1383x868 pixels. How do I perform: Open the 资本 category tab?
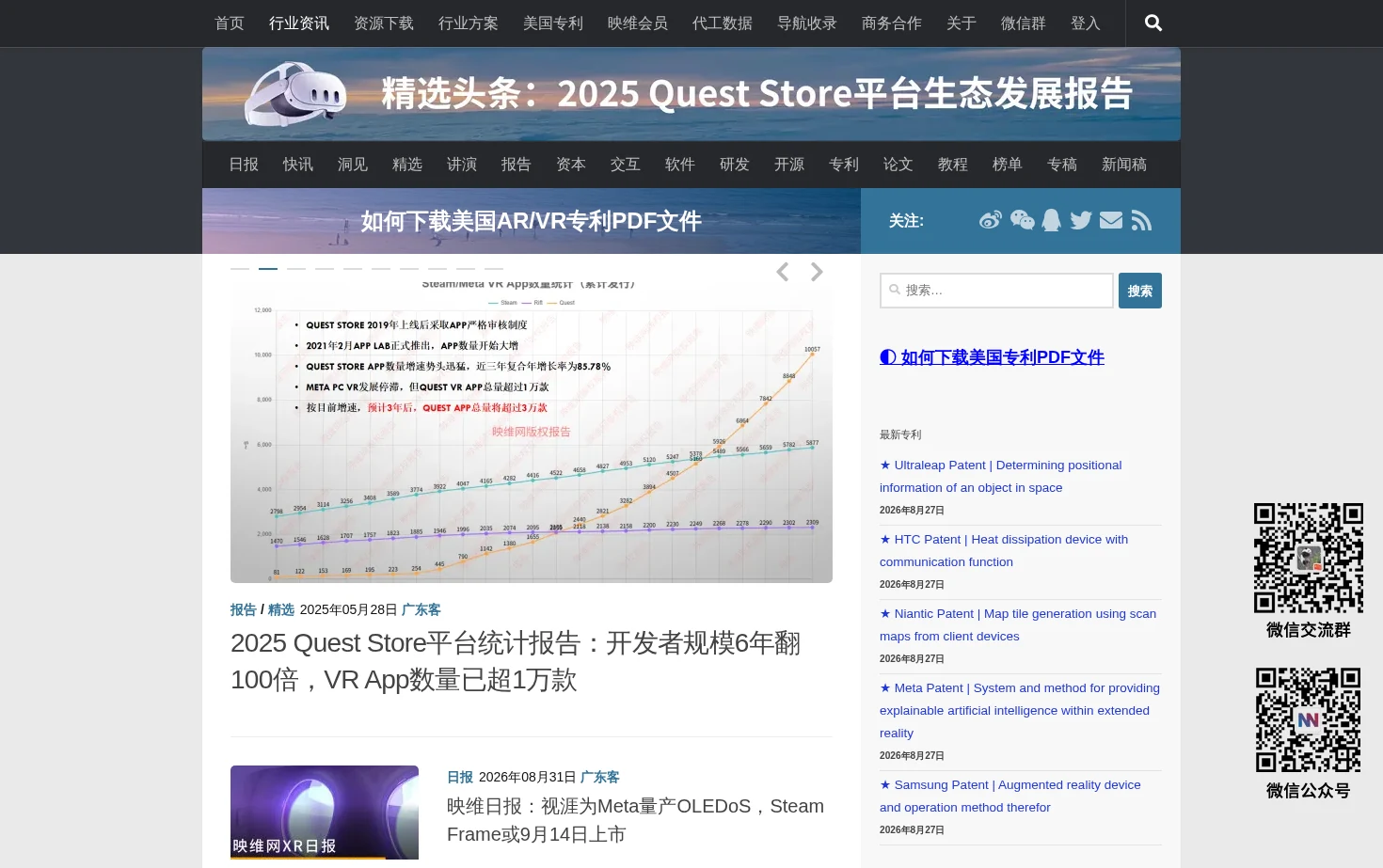tap(571, 165)
